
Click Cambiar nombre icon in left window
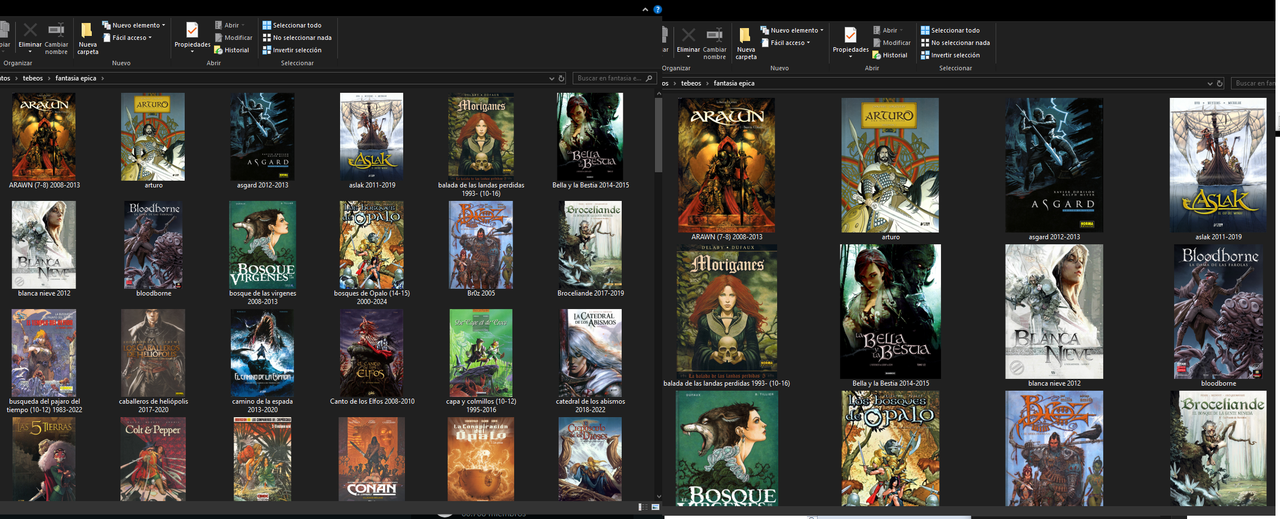coord(56,30)
